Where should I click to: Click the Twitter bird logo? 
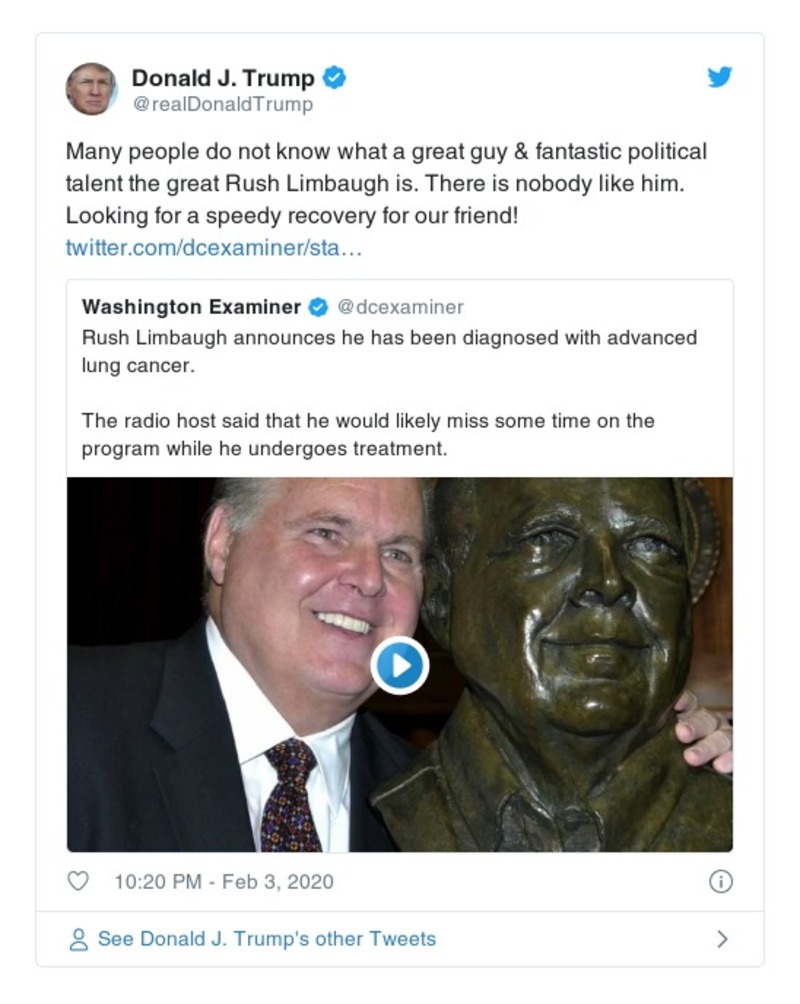[720, 77]
